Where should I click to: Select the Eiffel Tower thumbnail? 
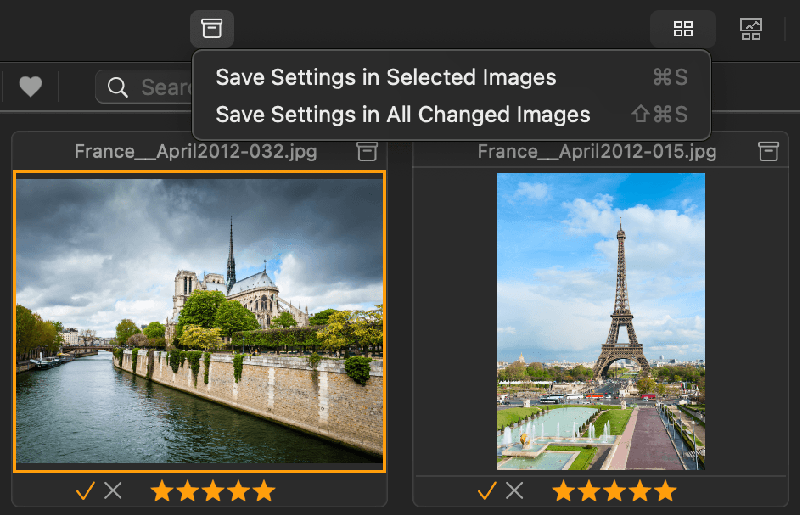(601, 322)
